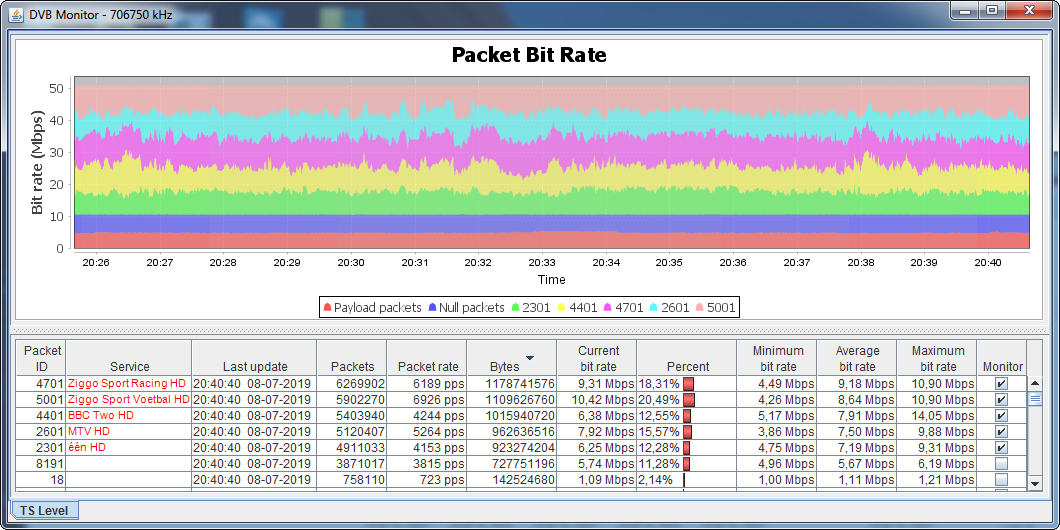Click the Java icon in the title bar
This screenshot has height=530, width=1060.
[x=15, y=11]
